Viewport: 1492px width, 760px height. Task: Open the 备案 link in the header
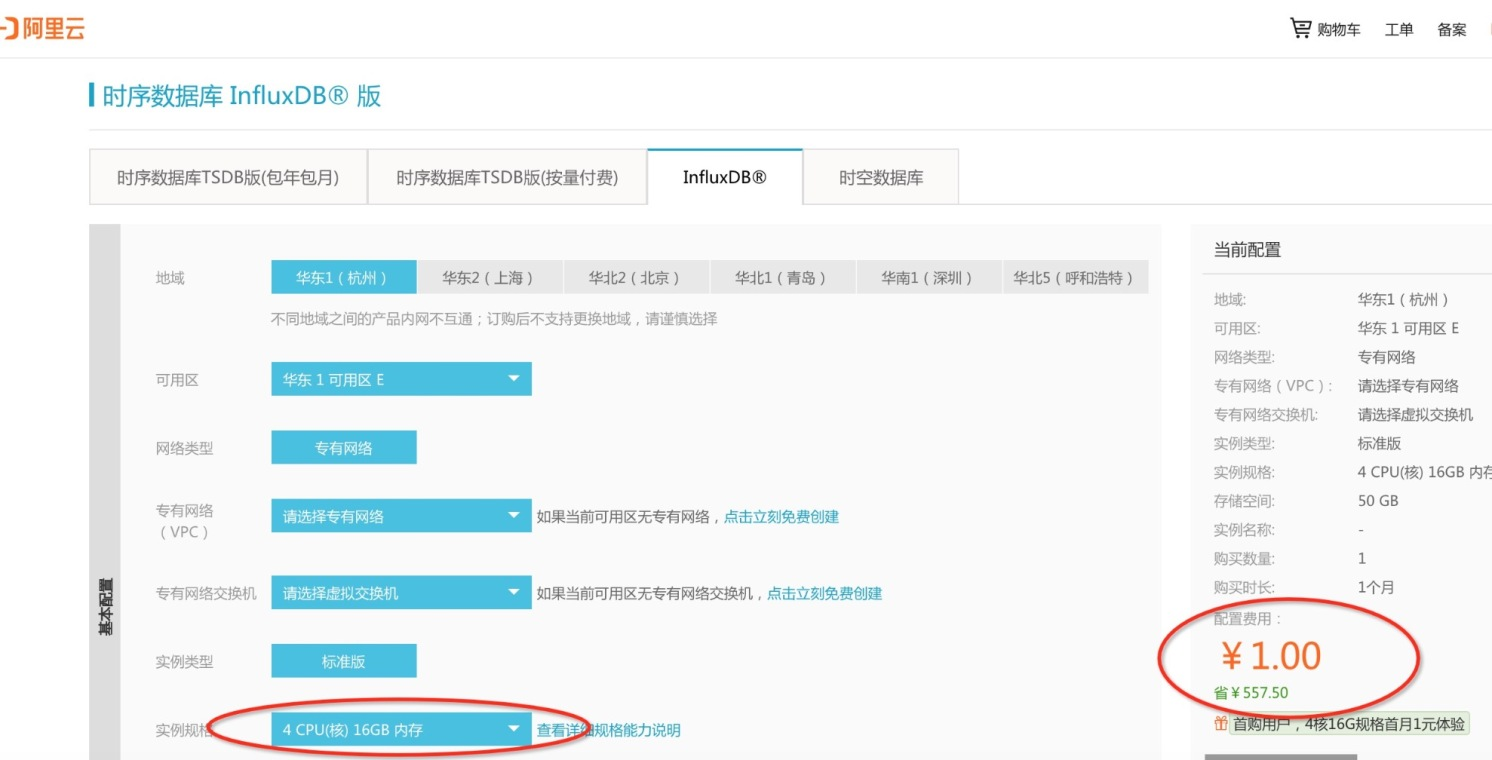(x=1452, y=30)
